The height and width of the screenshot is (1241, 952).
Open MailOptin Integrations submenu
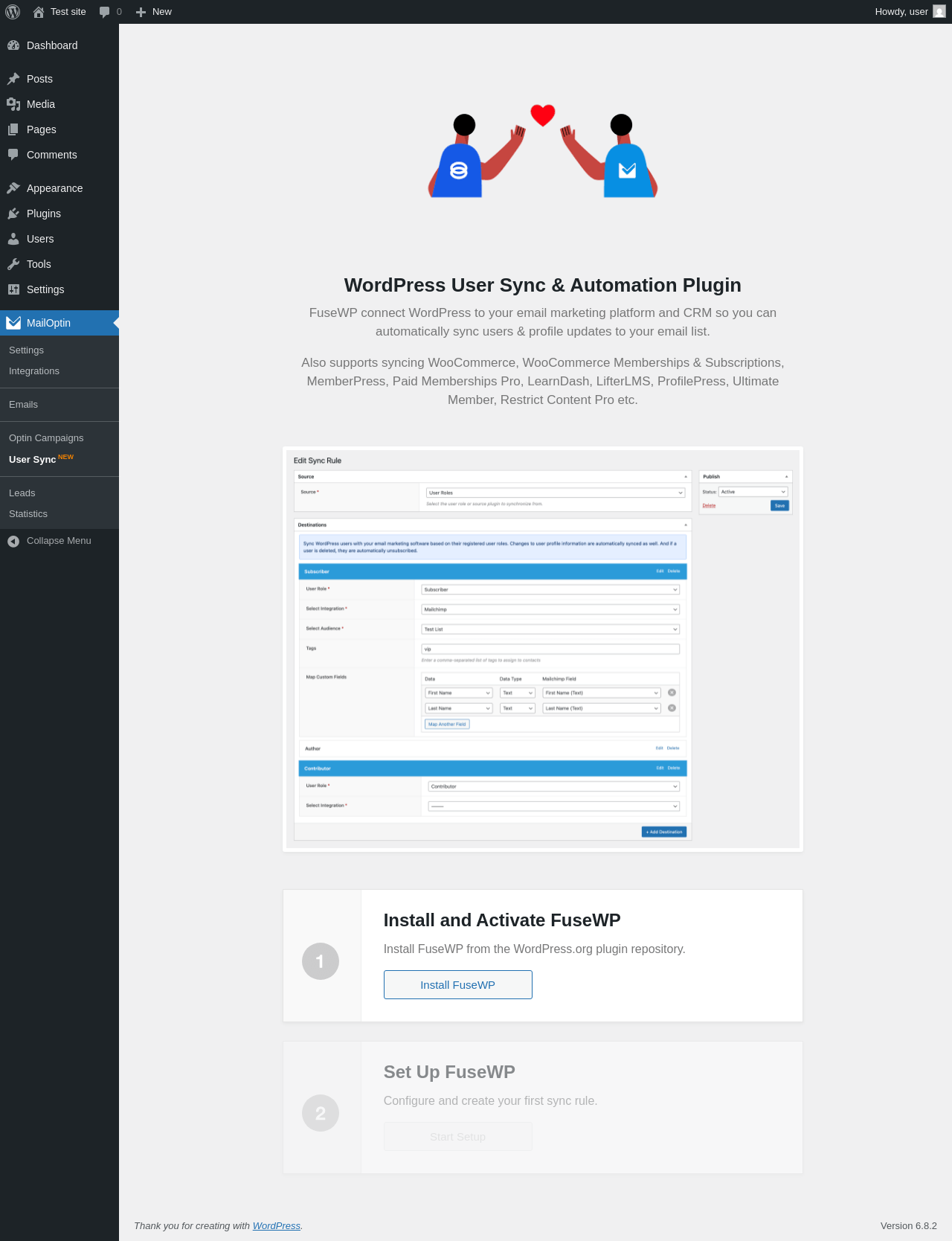pyautogui.click(x=59, y=371)
